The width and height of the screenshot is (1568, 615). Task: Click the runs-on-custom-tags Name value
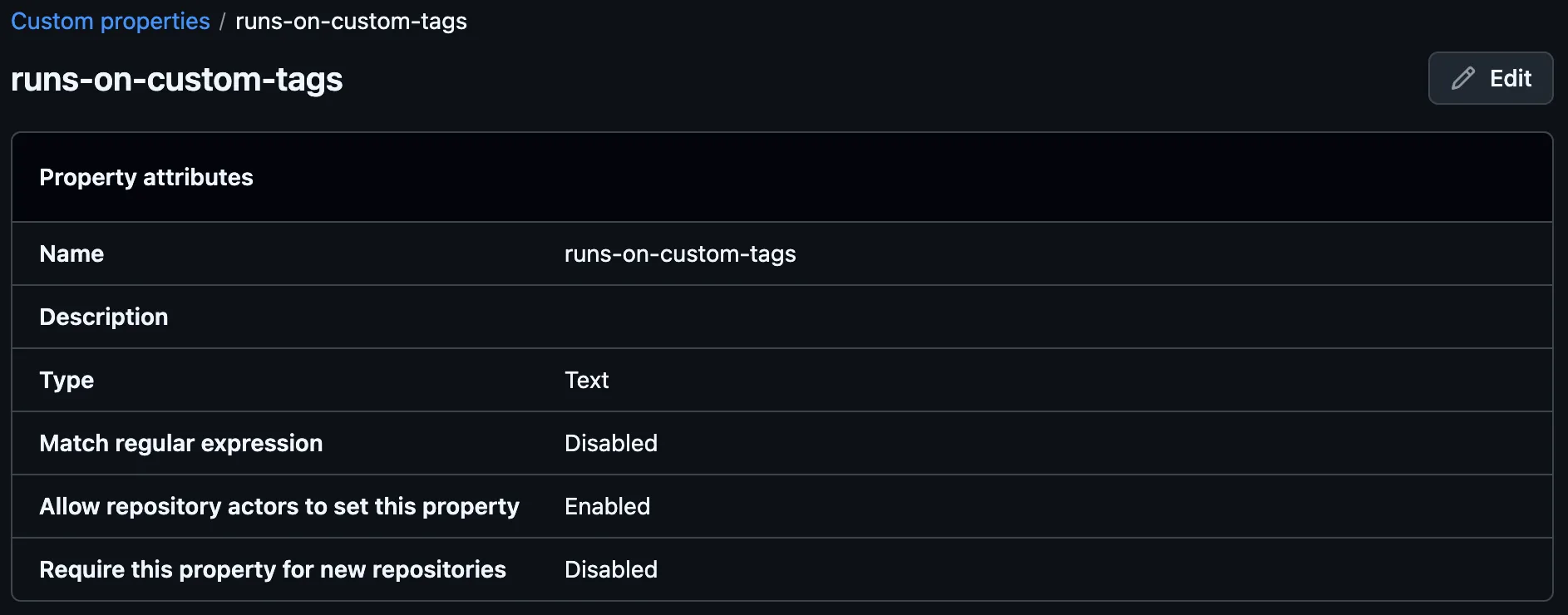point(680,253)
